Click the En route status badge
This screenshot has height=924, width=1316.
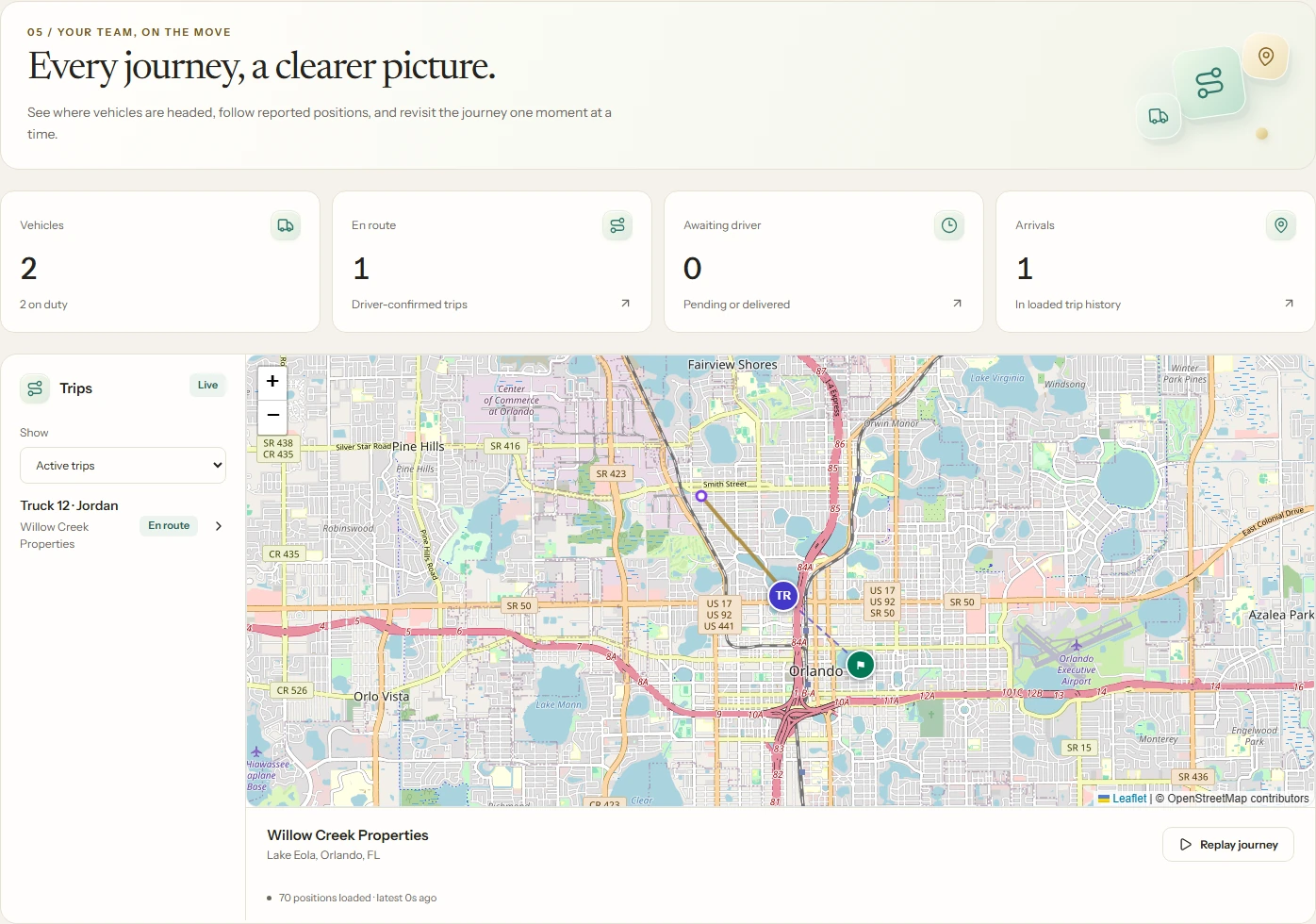[x=169, y=526]
